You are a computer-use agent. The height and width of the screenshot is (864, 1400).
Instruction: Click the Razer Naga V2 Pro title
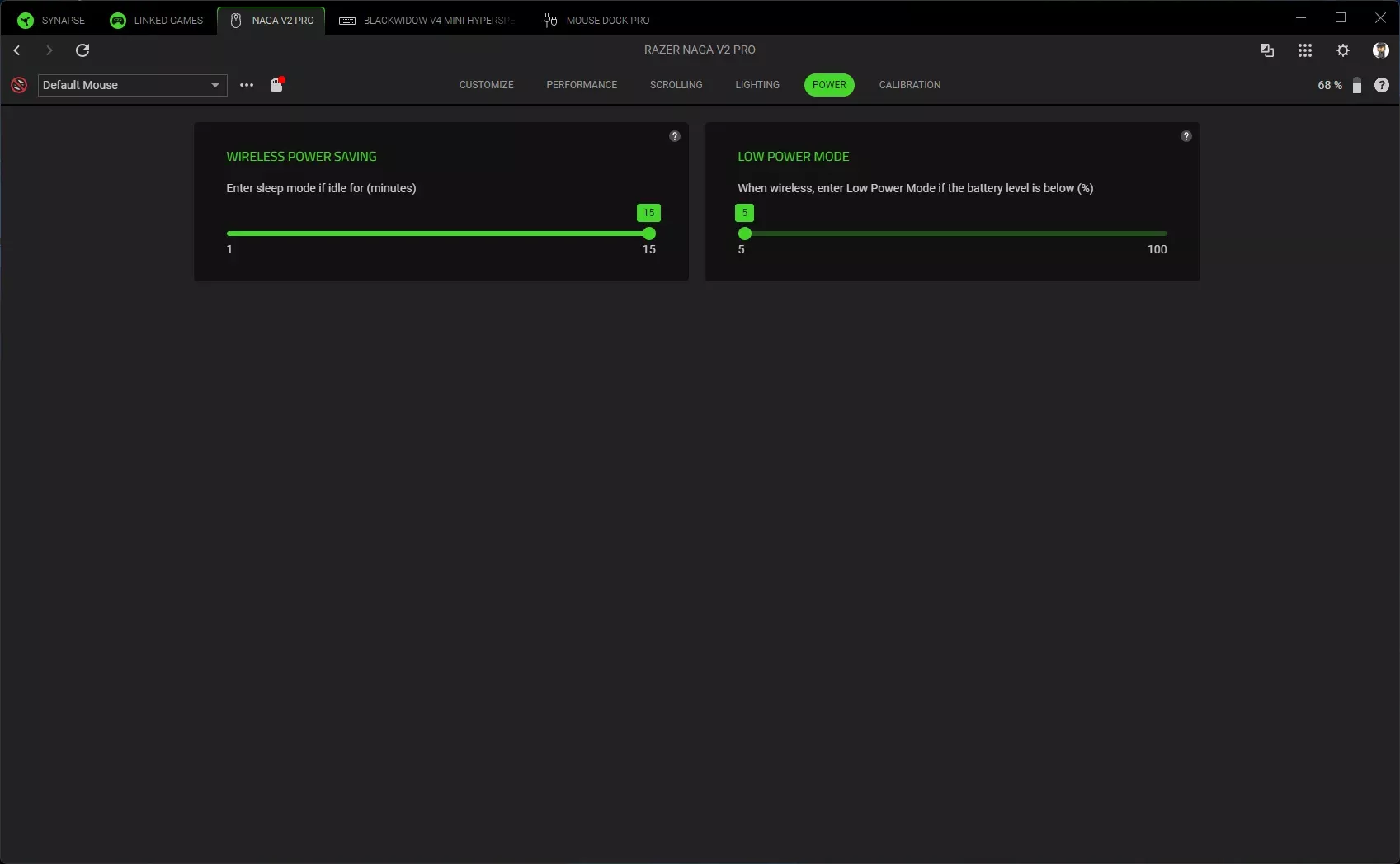pos(700,50)
